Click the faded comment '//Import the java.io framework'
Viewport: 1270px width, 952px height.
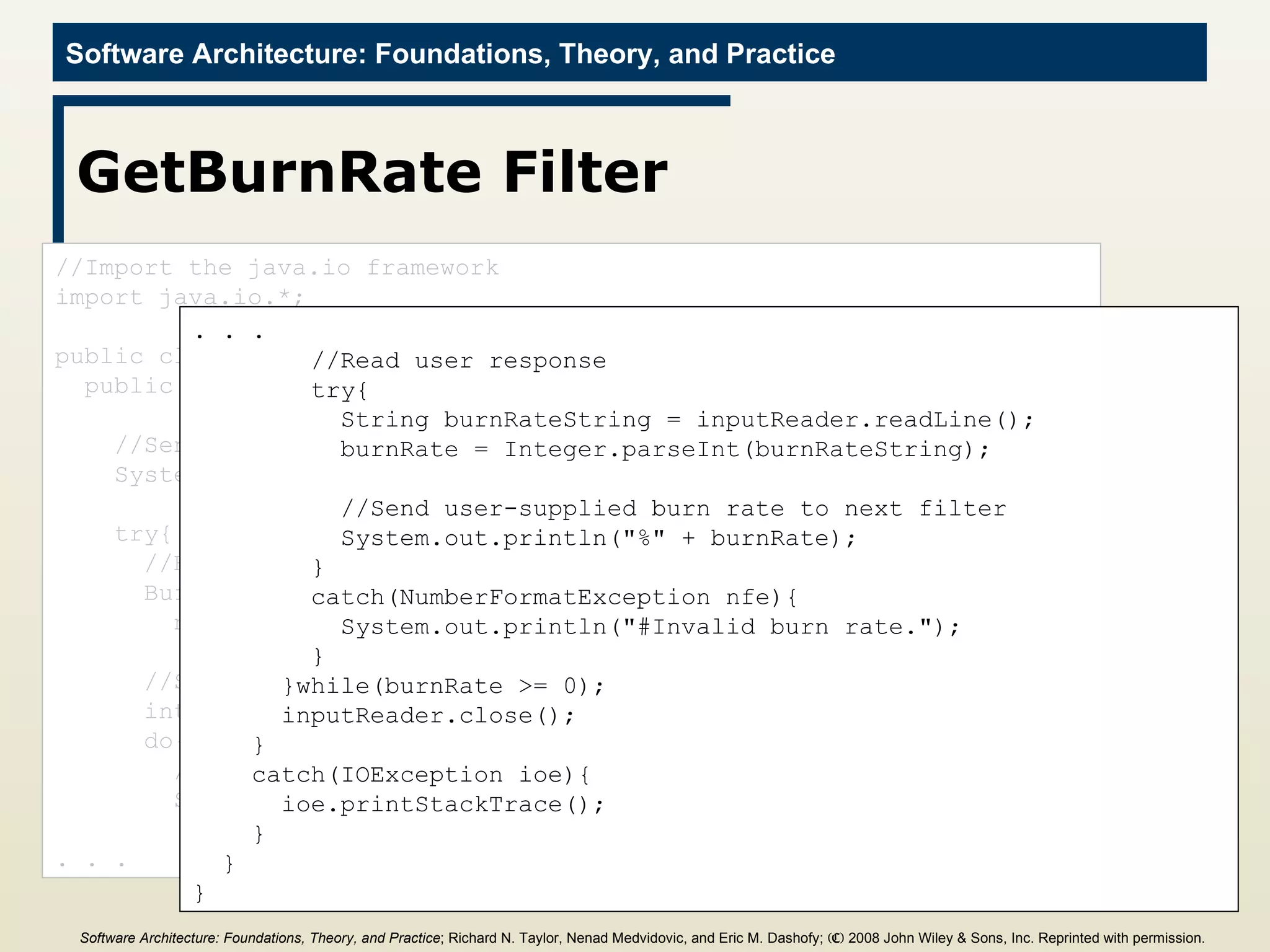point(277,268)
